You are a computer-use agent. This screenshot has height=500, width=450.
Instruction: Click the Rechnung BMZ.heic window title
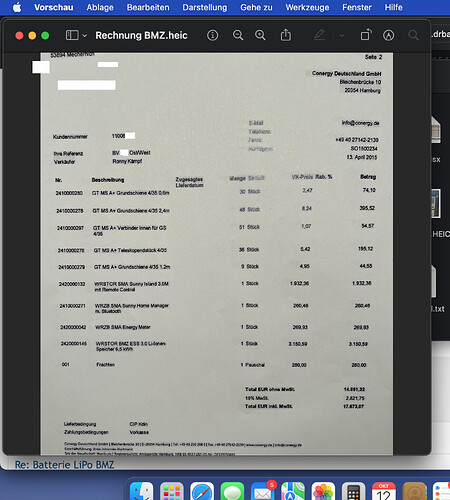[141, 35]
